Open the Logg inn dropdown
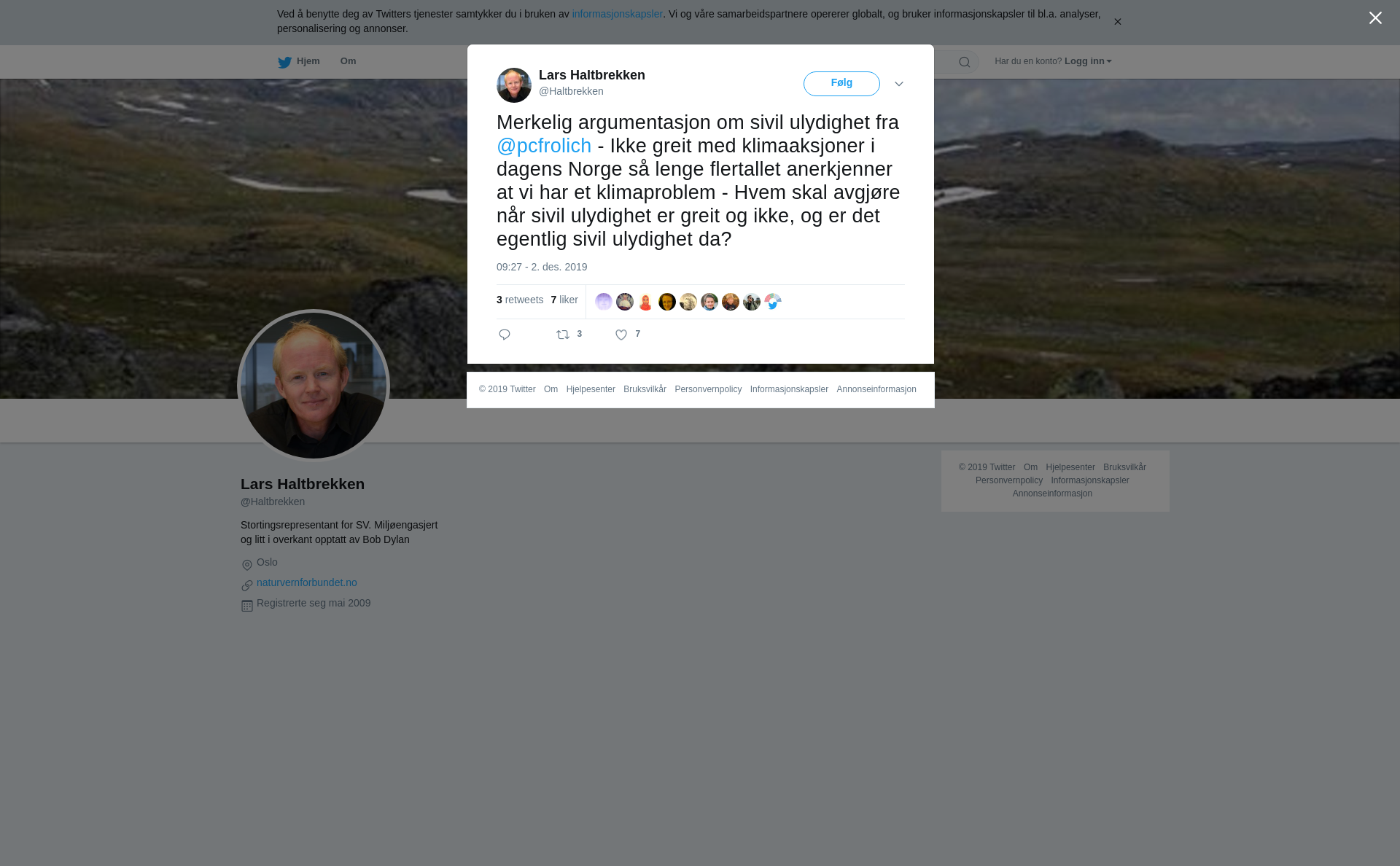Image resolution: width=1400 pixels, height=866 pixels. point(1088,61)
